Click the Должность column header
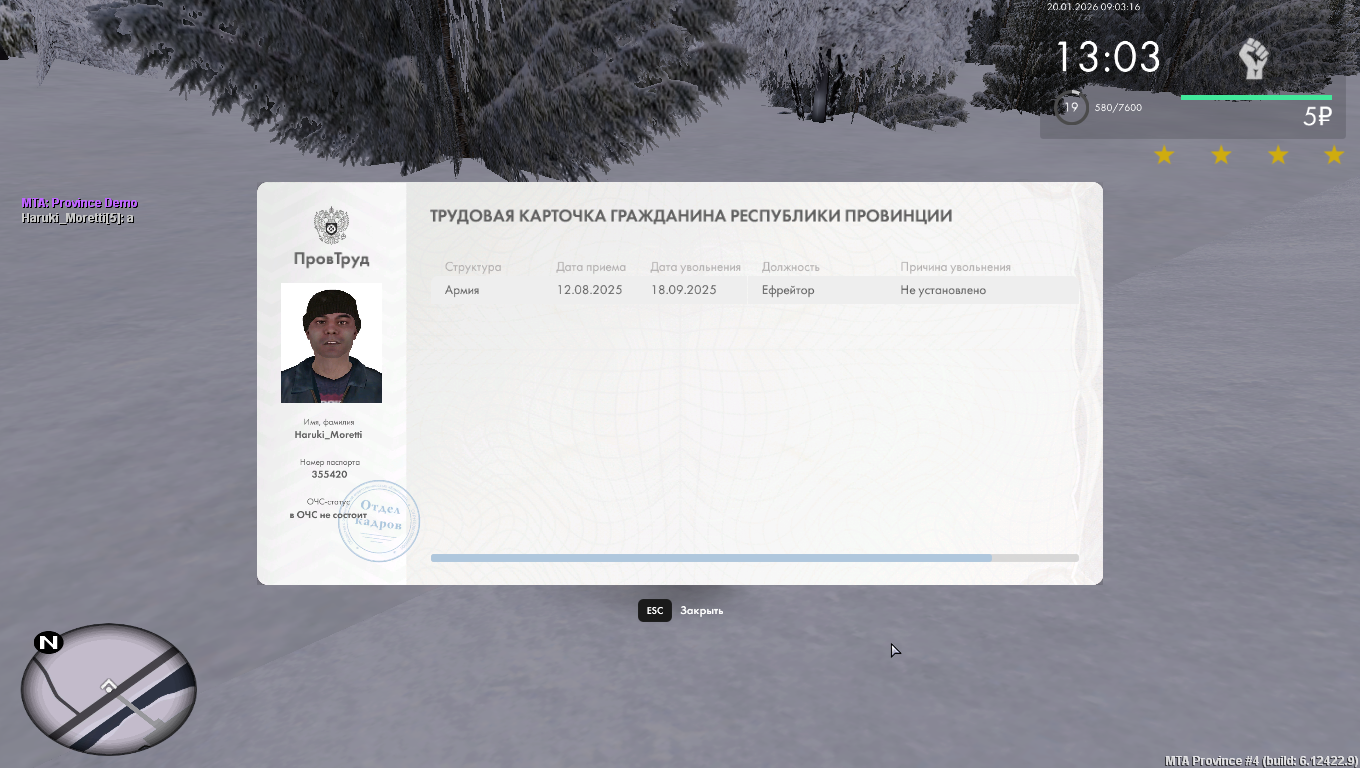 point(790,267)
